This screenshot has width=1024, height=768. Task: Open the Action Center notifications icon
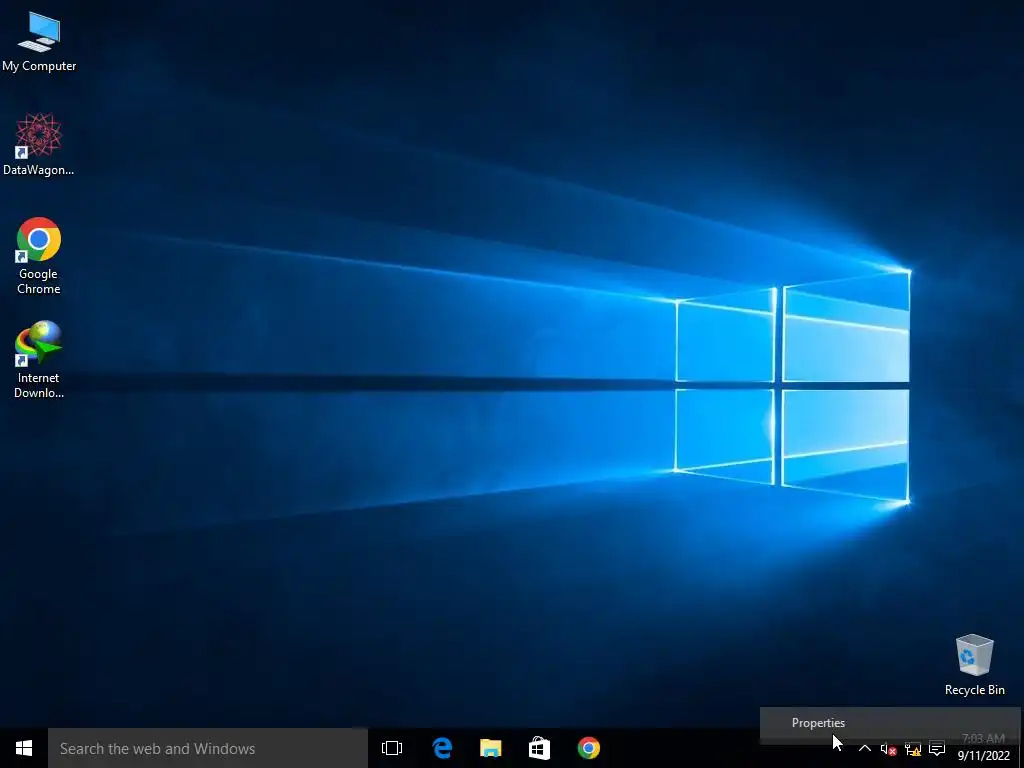(x=937, y=748)
